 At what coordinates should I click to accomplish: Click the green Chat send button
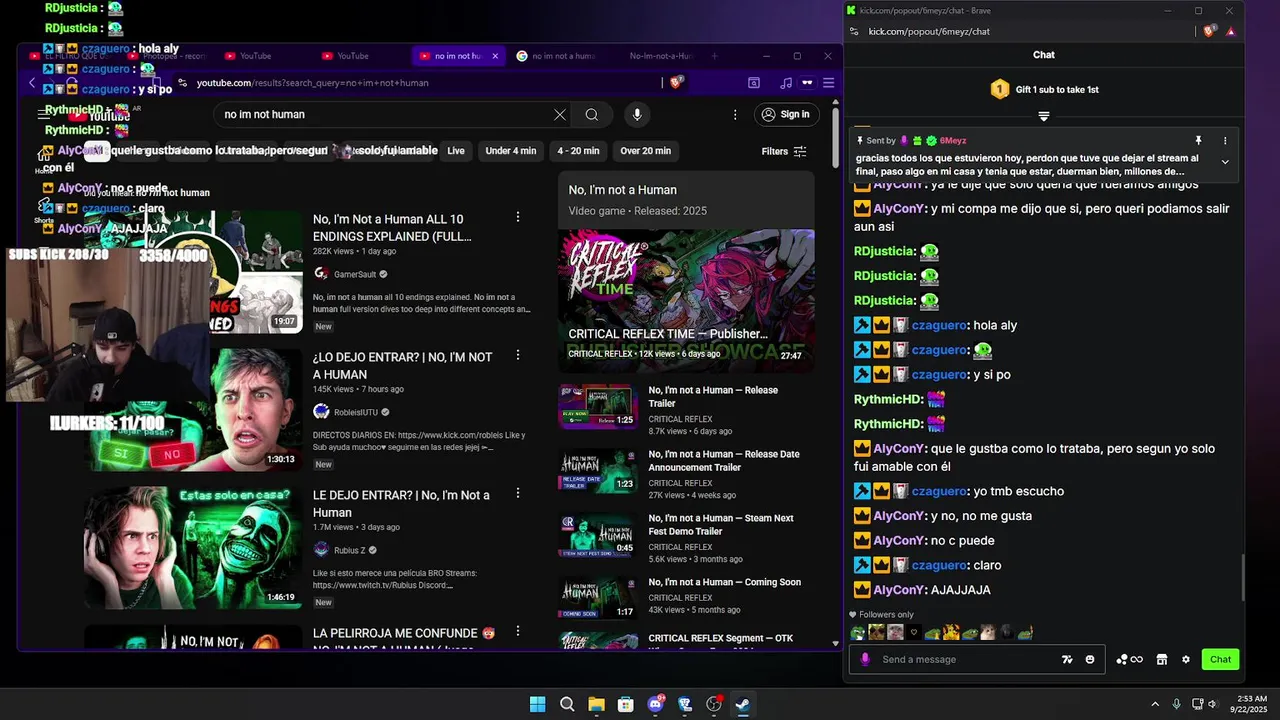(1221, 659)
